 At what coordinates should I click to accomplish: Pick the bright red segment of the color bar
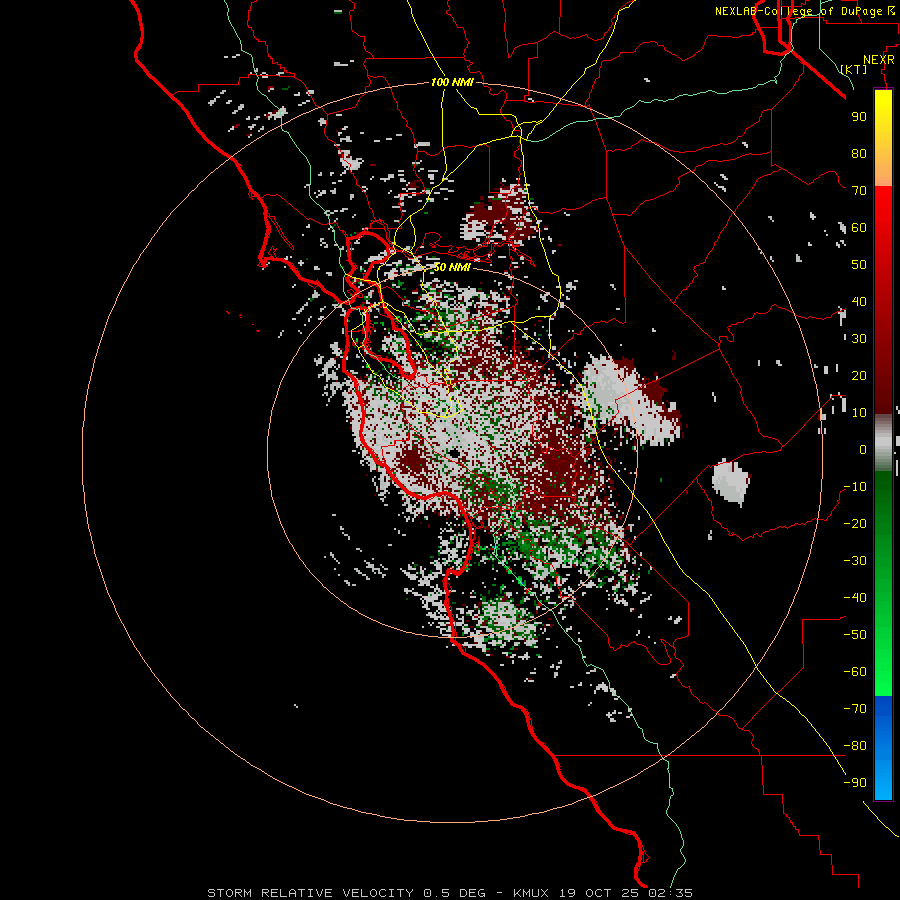click(x=883, y=207)
